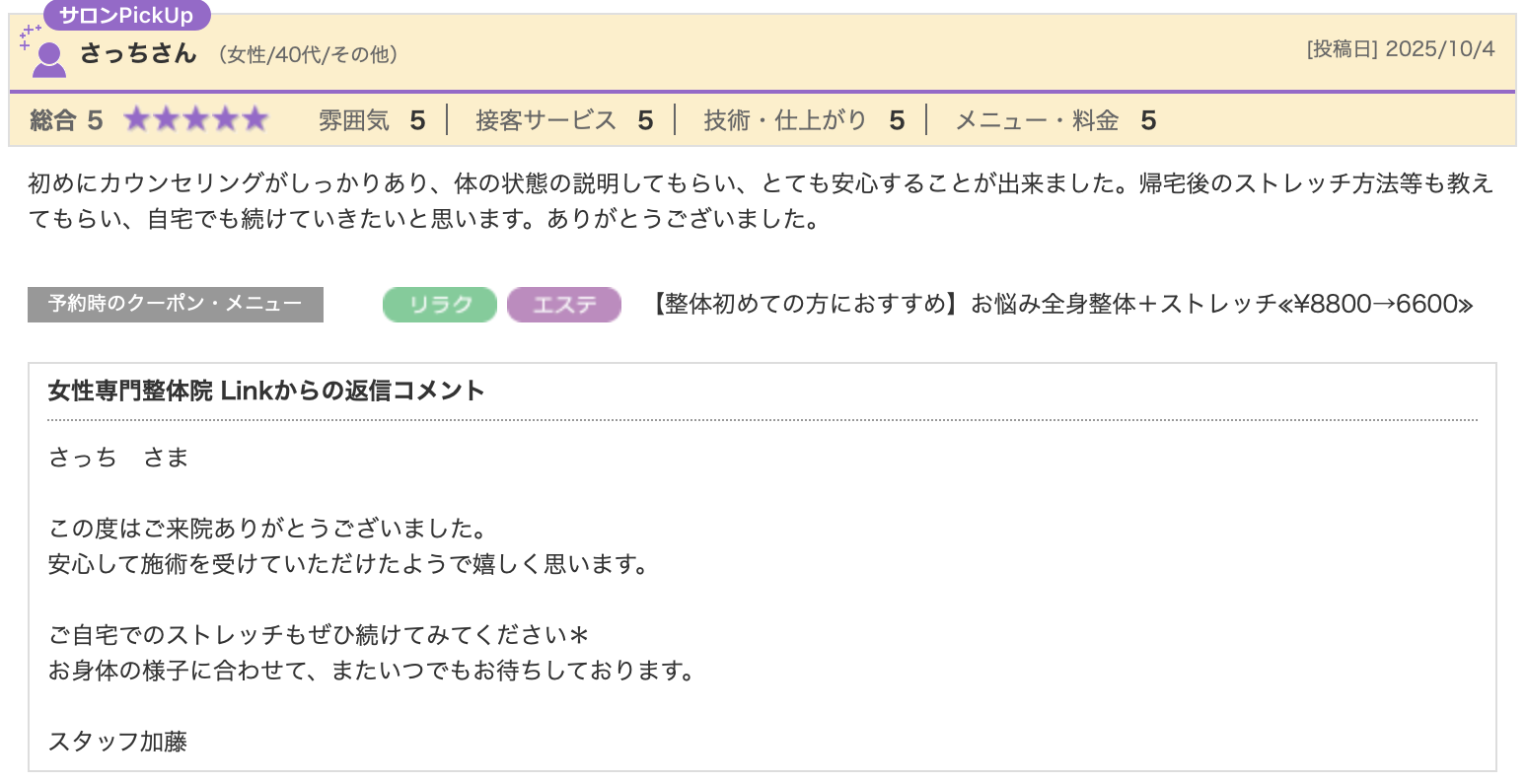This screenshot has height=784, width=1526.
Task: Click the 女性専門整体院 Linkからの返信コメント heading
Action: (266, 391)
